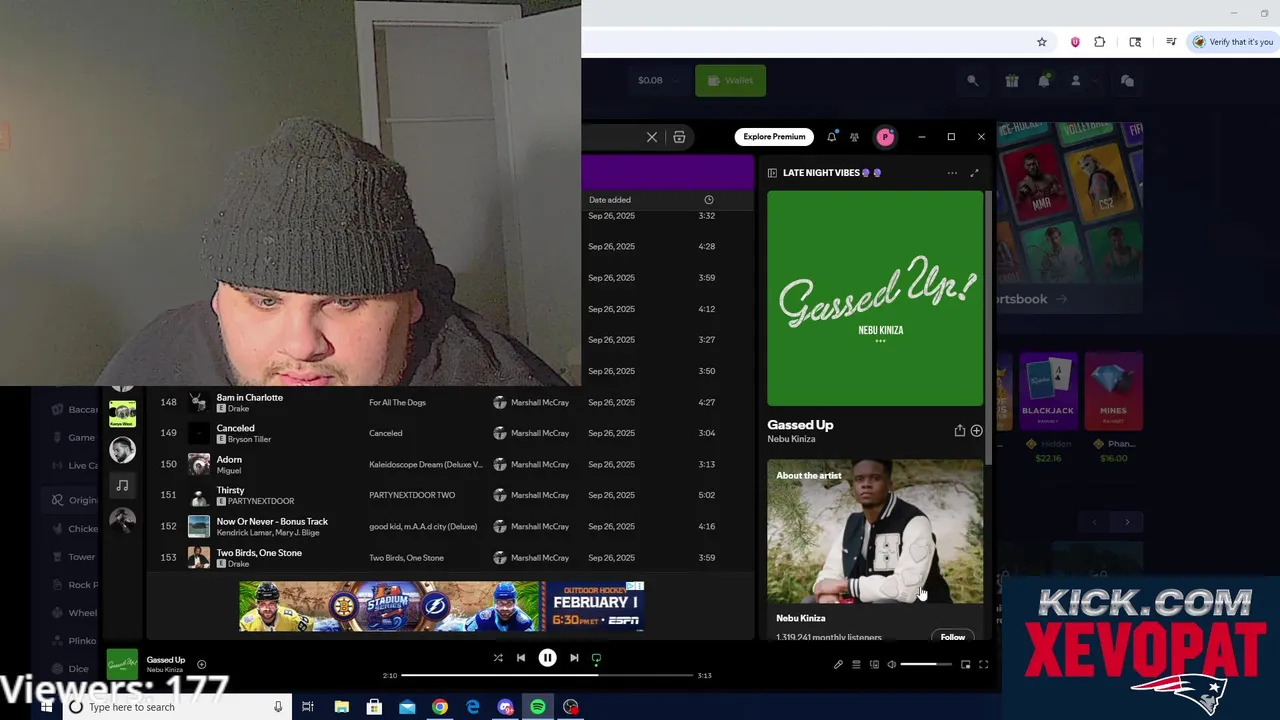Open the $0.08 balance dropdown in browser
Screen dimensions: 1280x720
659,80
